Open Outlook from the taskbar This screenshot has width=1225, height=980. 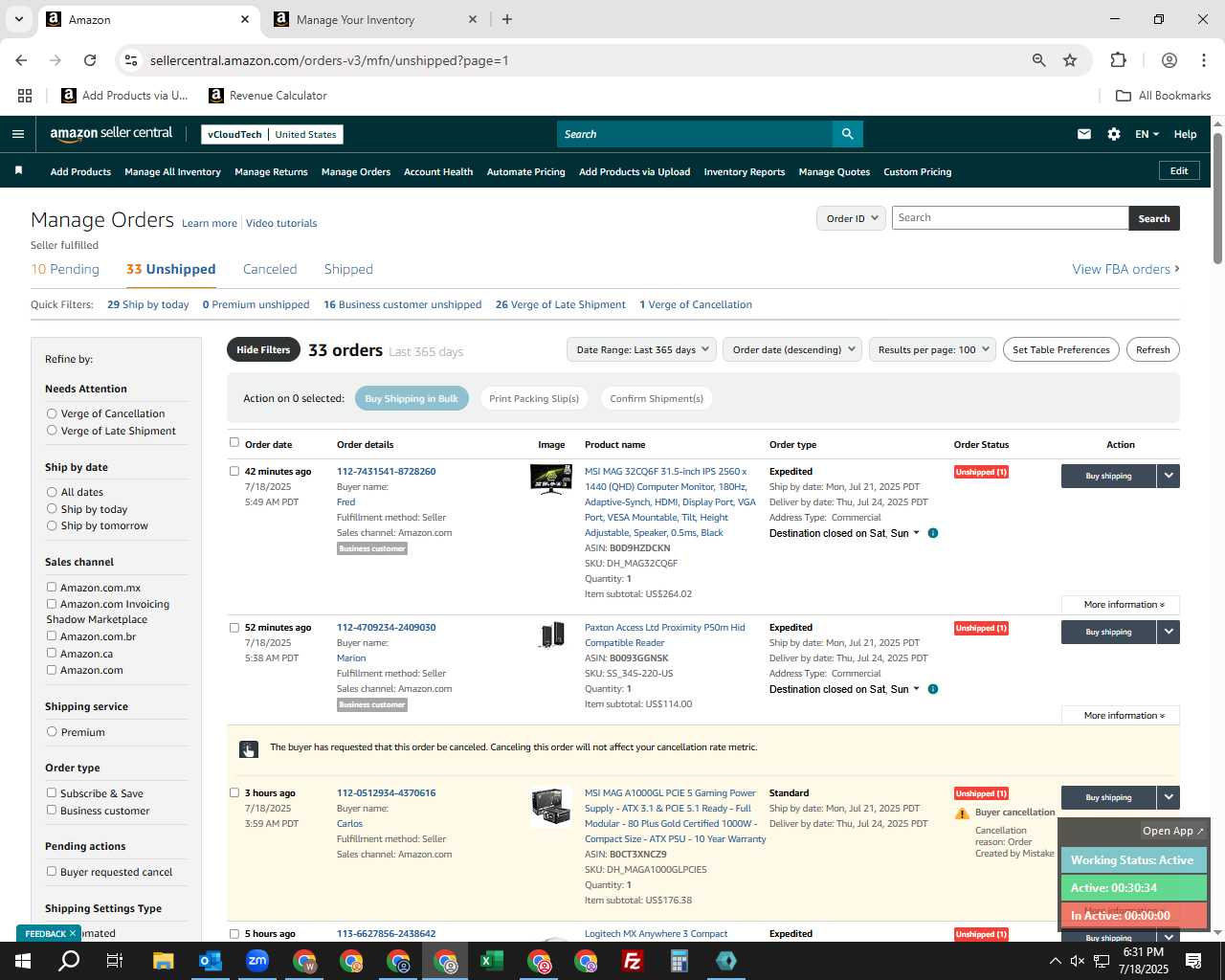click(x=210, y=961)
